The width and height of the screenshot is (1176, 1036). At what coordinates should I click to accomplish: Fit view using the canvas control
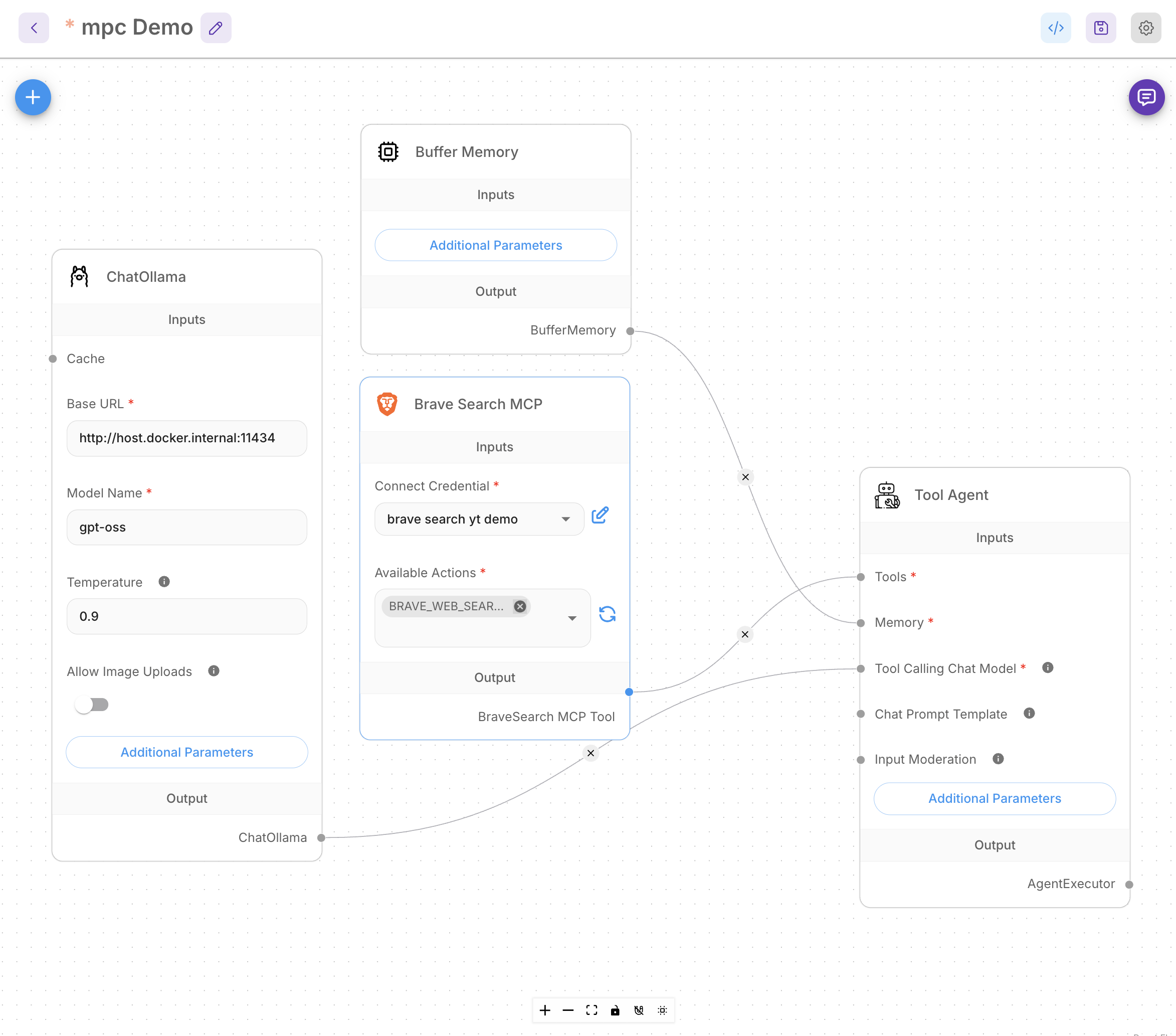point(592,1010)
